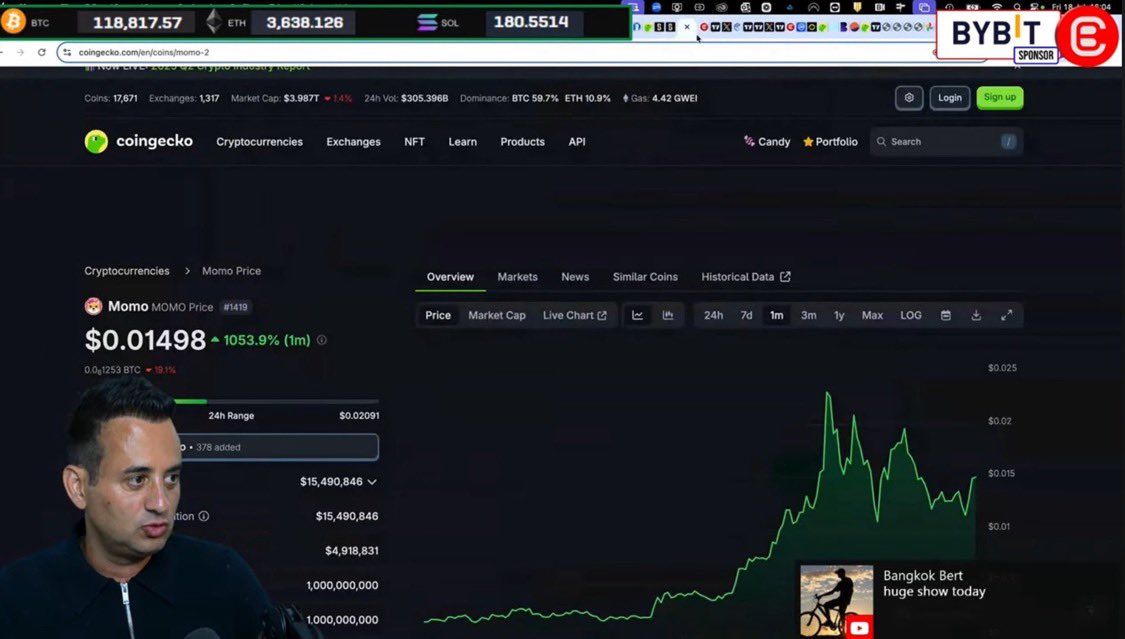The image size is (1125, 639).
Task: Expand the $15,490,846 market cap chevron
Action: coord(372,482)
